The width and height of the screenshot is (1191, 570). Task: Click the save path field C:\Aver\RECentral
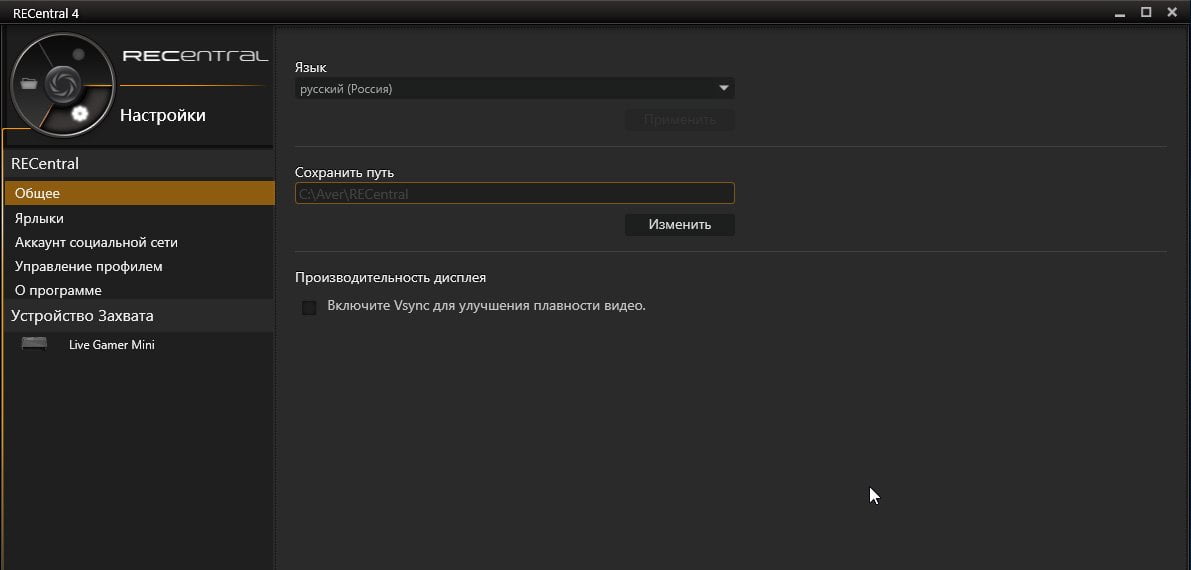514,194
